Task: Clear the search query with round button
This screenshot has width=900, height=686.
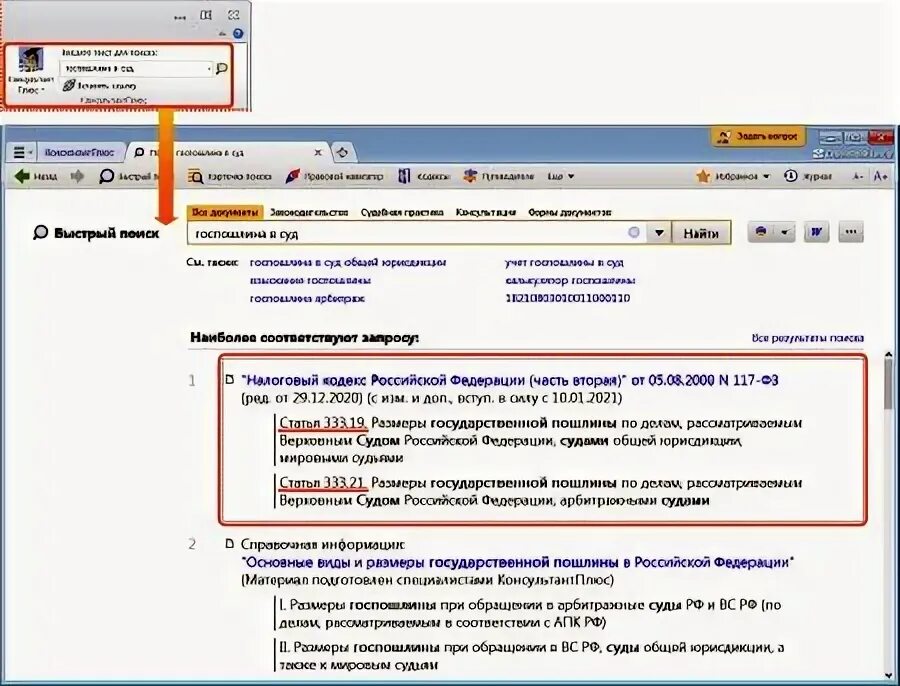Action: click(x=634, y=232)
